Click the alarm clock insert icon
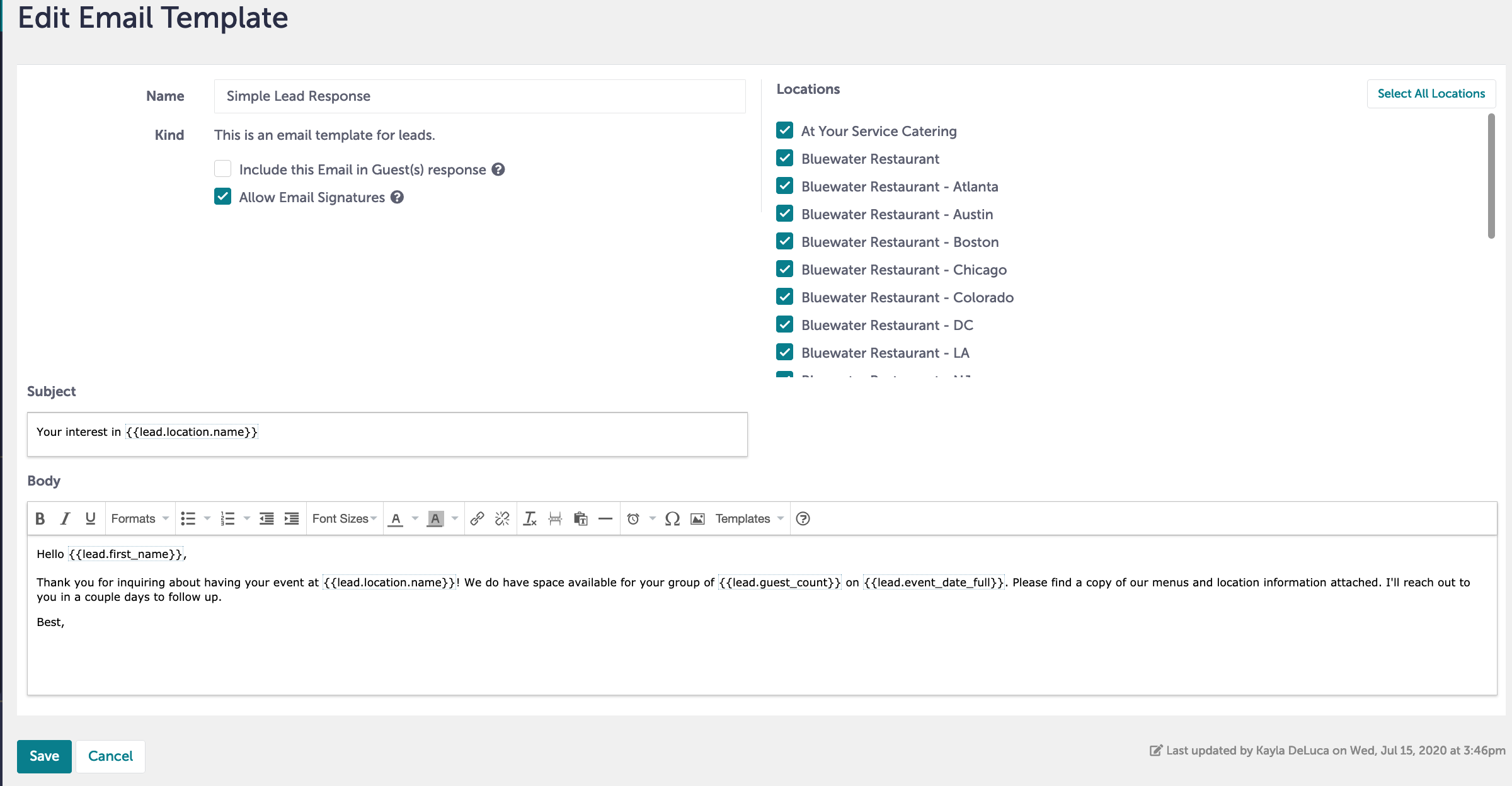1512x786 pixels. coord(633,518)
